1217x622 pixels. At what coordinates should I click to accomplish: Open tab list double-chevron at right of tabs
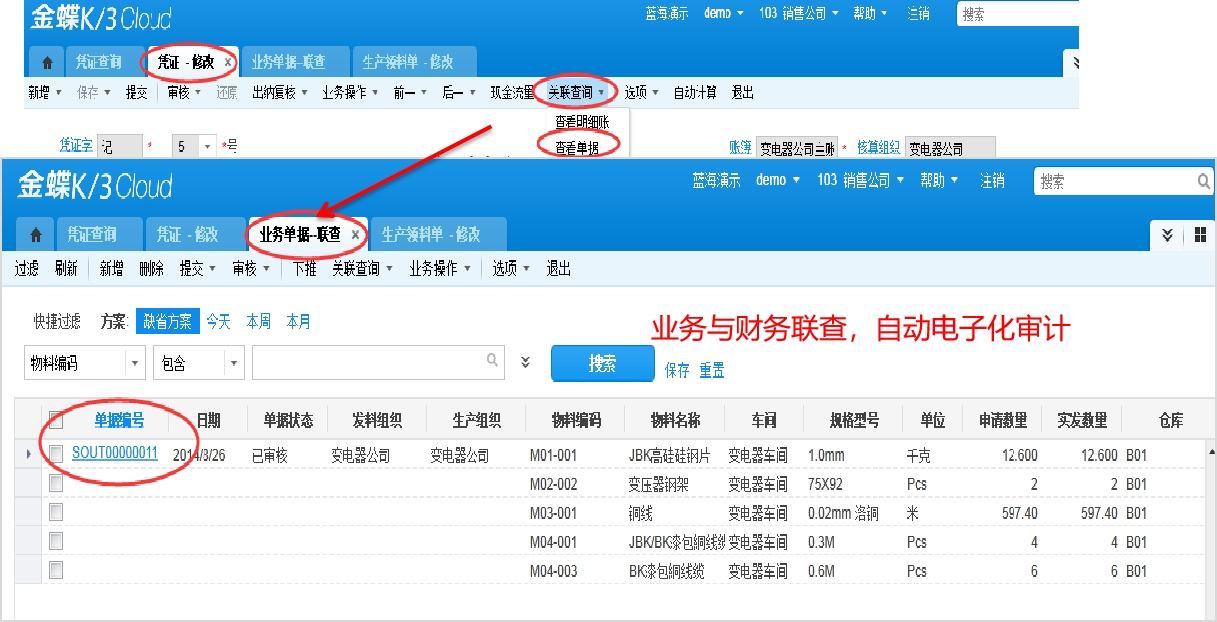tap(1167, 235)
